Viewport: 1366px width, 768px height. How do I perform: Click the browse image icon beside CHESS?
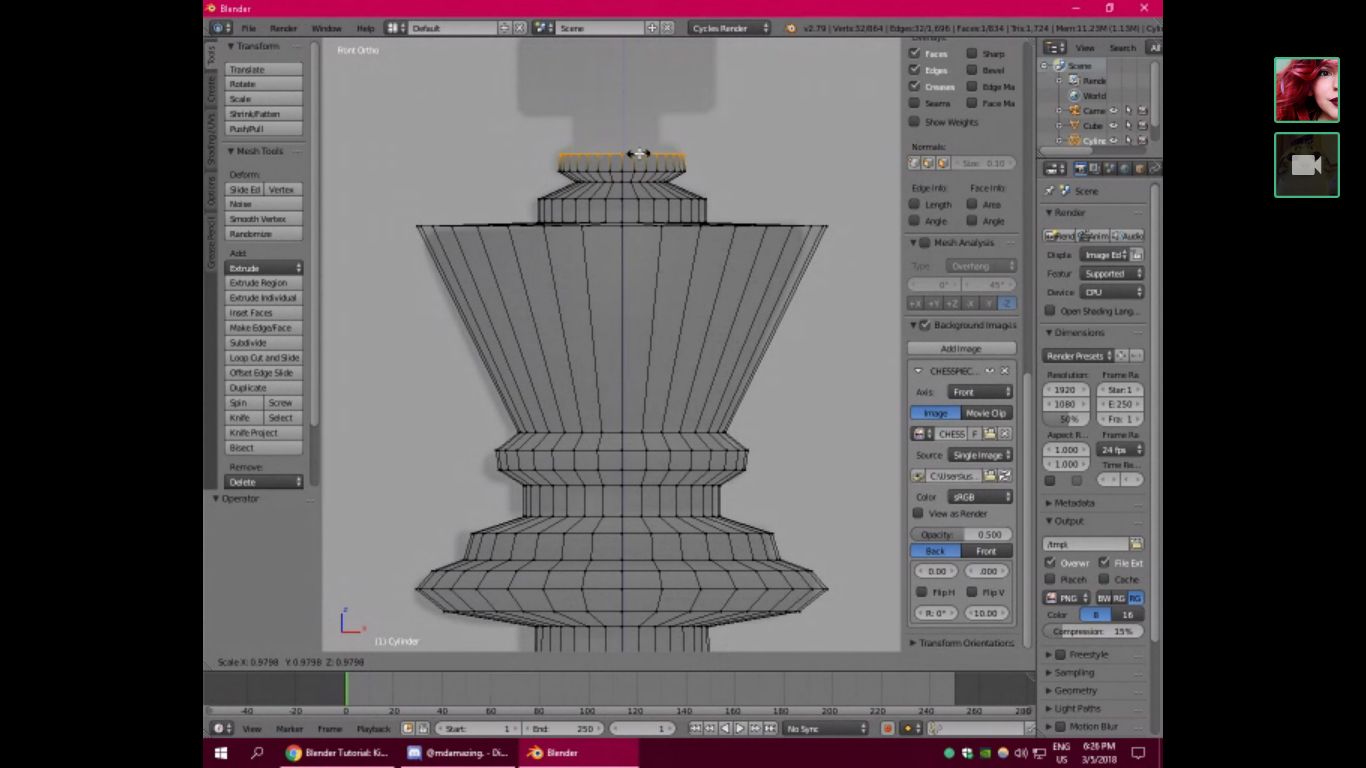pos(921,434)
